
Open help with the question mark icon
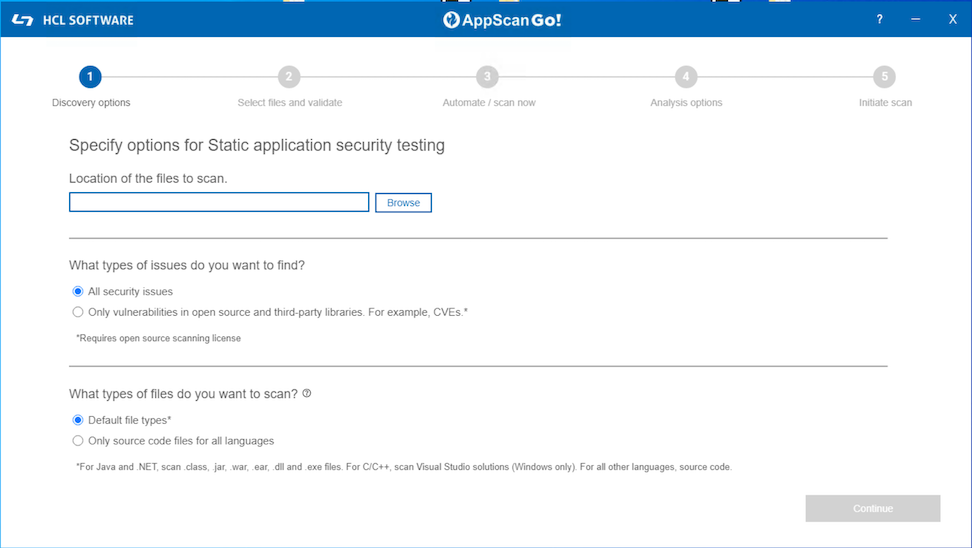click(x=880, y=19)
